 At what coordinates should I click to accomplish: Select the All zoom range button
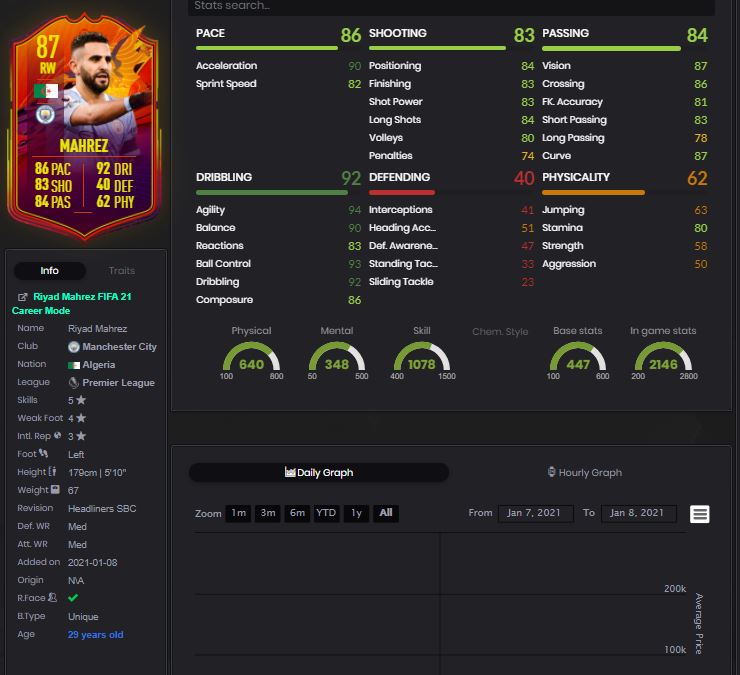pyautogui.click(x=386, y=513)
